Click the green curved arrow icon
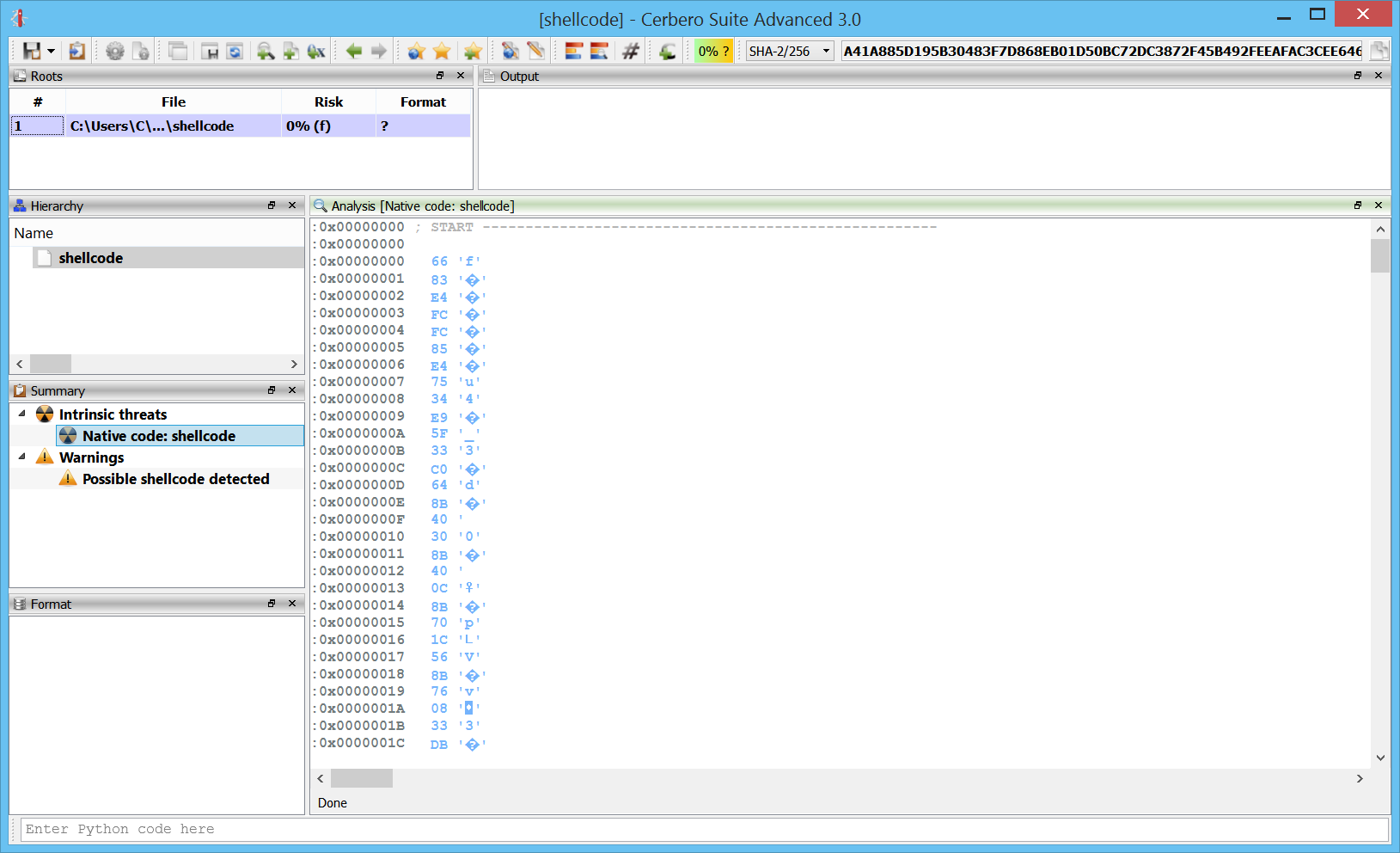 pyautogui.click(x=668, y=52)
